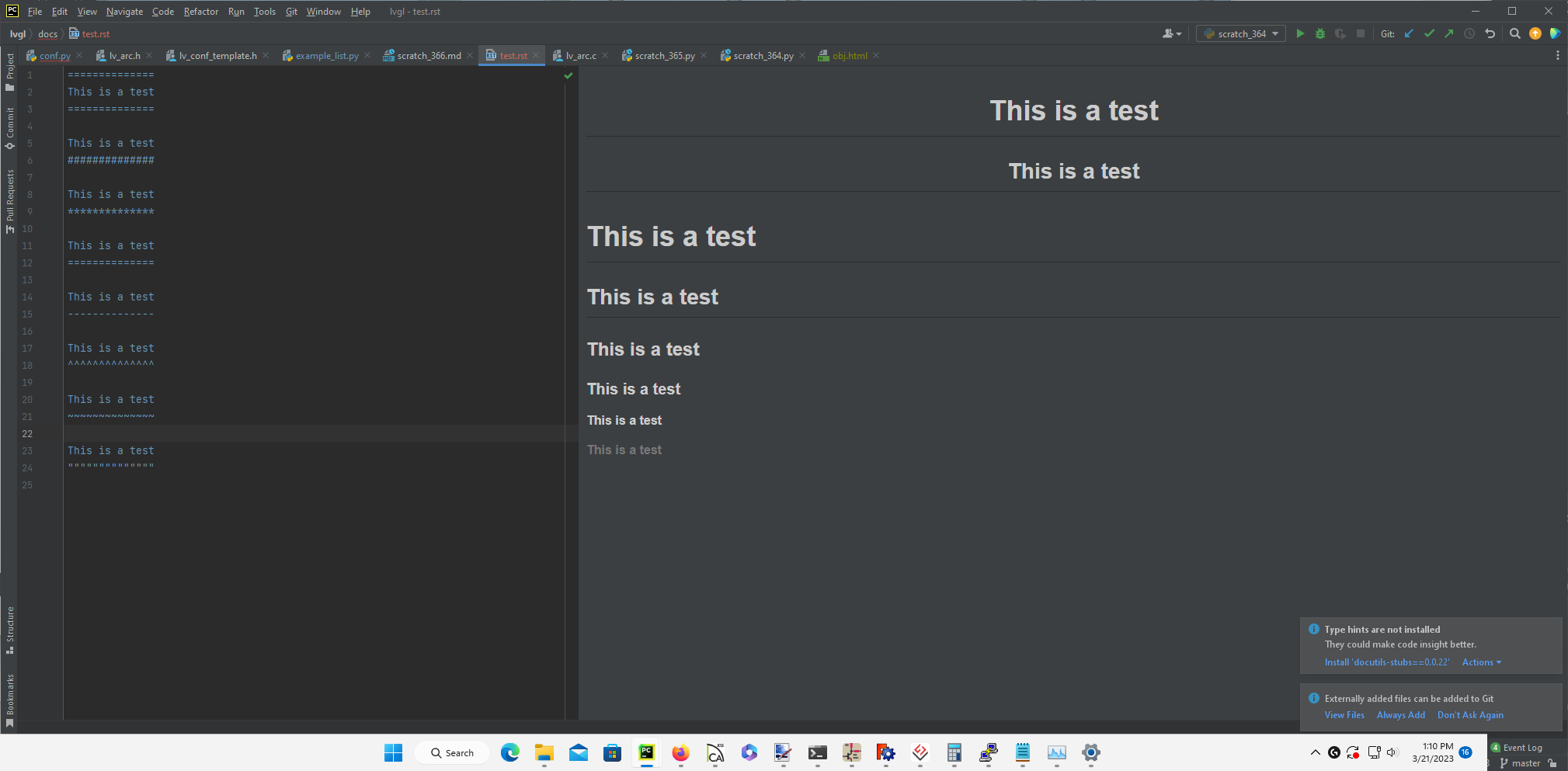Click "Don't Ask Again" in the Git notification
1568x771 pixels.
click(x=1469, y=714)
